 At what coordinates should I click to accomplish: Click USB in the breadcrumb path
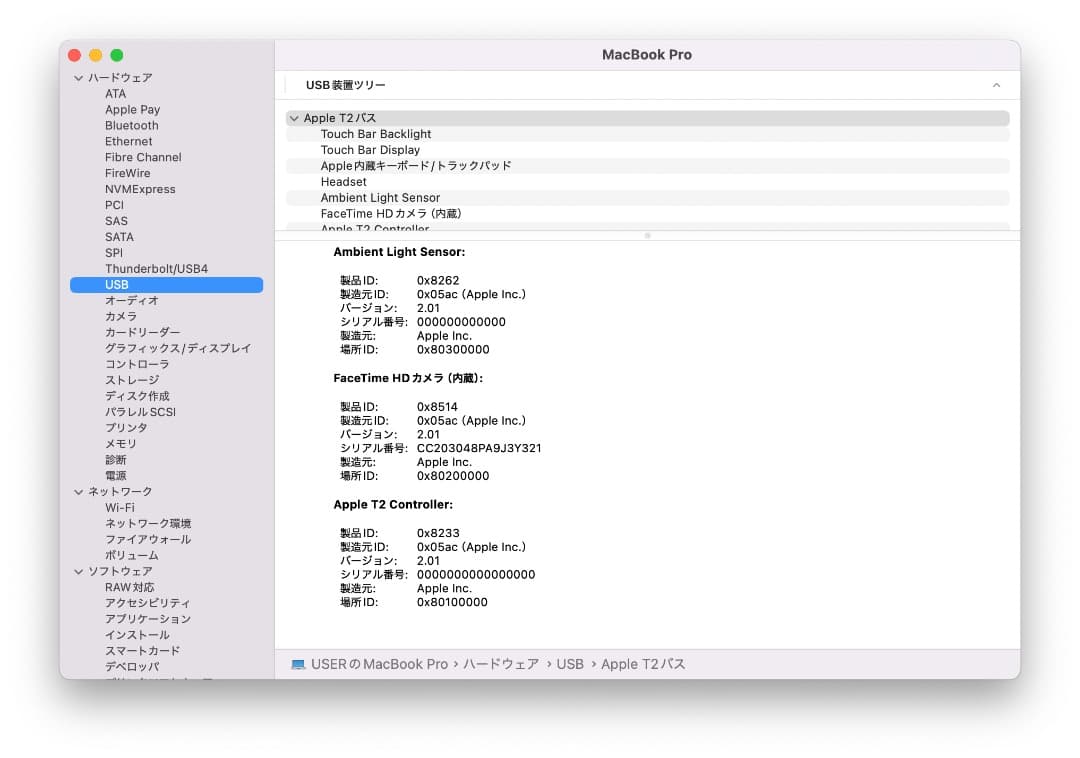[x=570, y=663]
